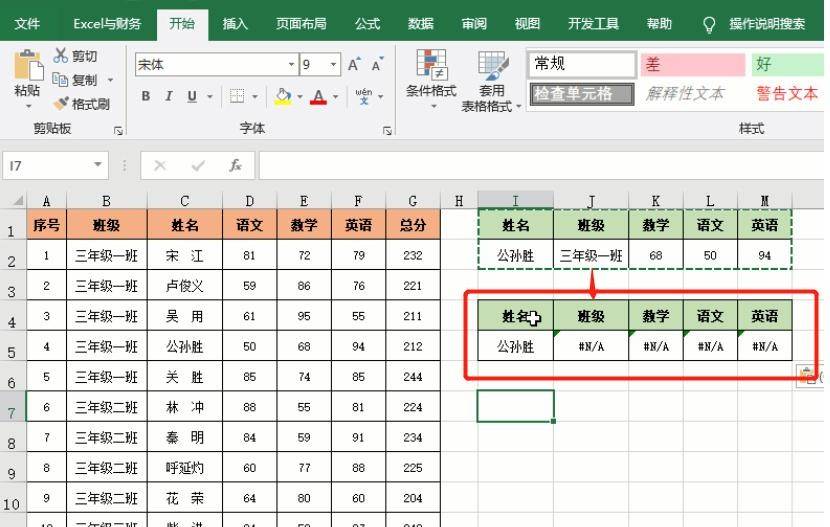The height and width of the screenshot is (527, 830).
Task: Switch to 页面布局 tab
Action: 301,24
